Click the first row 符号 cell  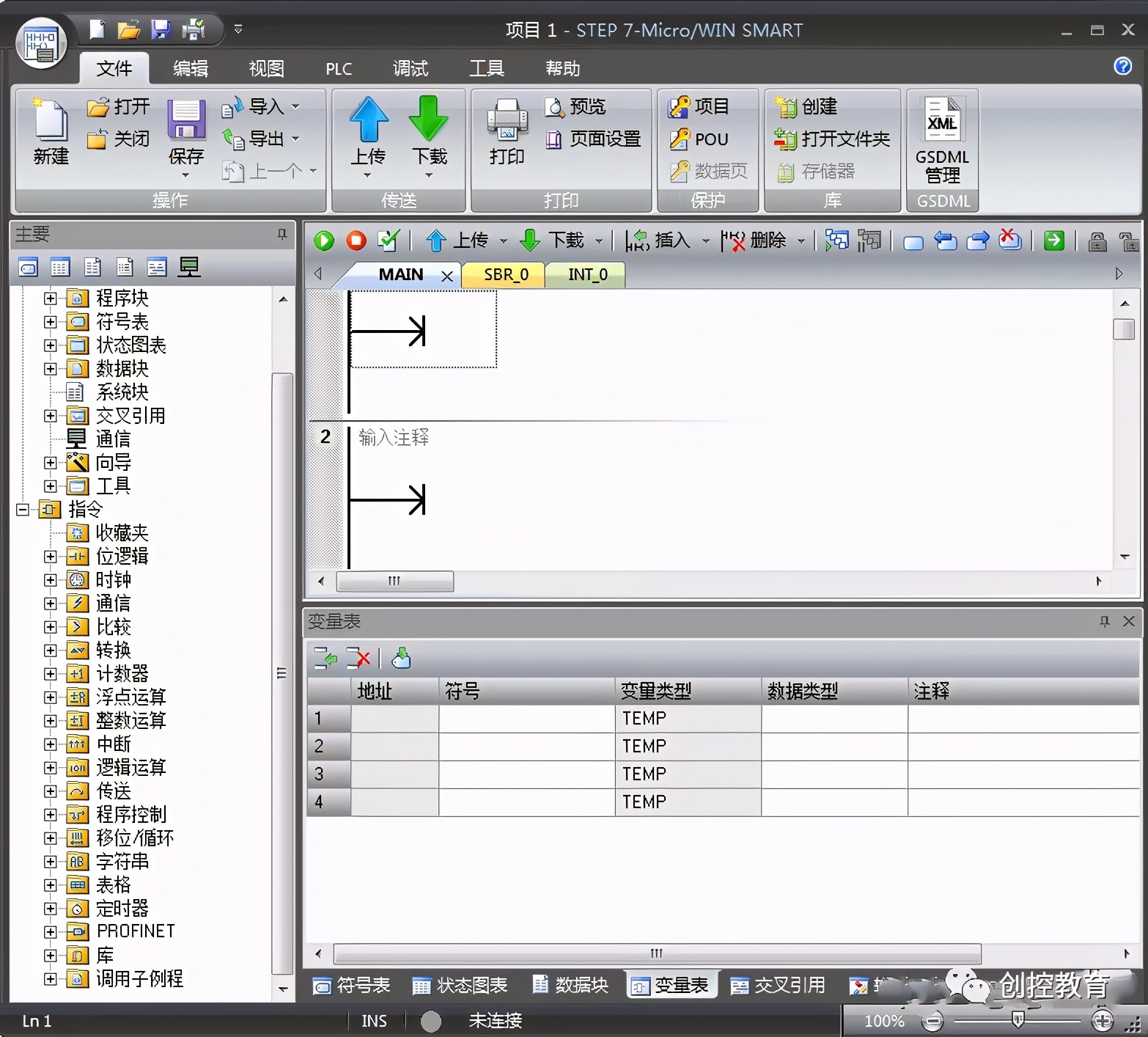click(526, 719)
